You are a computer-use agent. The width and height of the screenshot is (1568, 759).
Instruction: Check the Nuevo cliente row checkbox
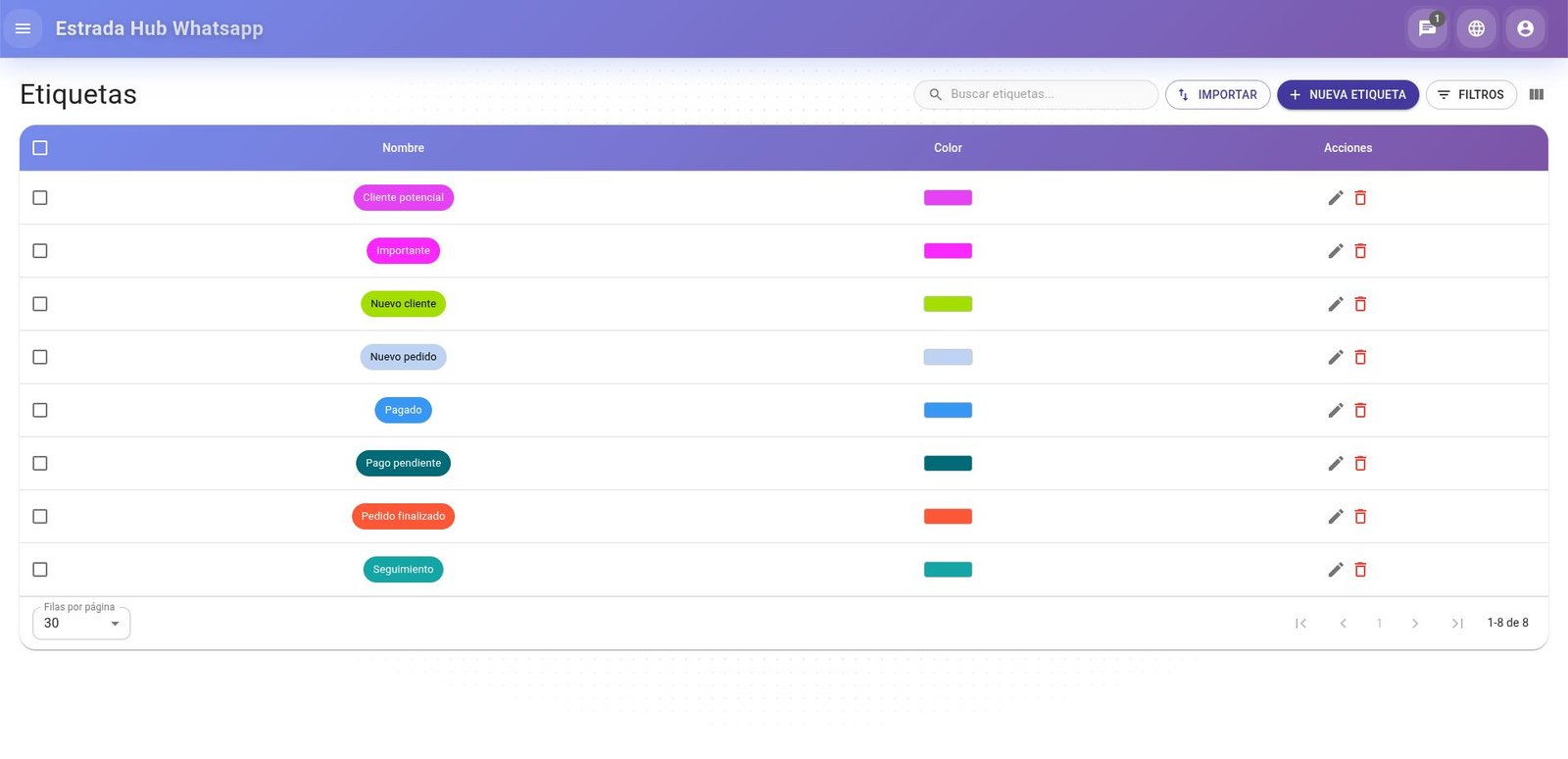click(x=40, y=304)
